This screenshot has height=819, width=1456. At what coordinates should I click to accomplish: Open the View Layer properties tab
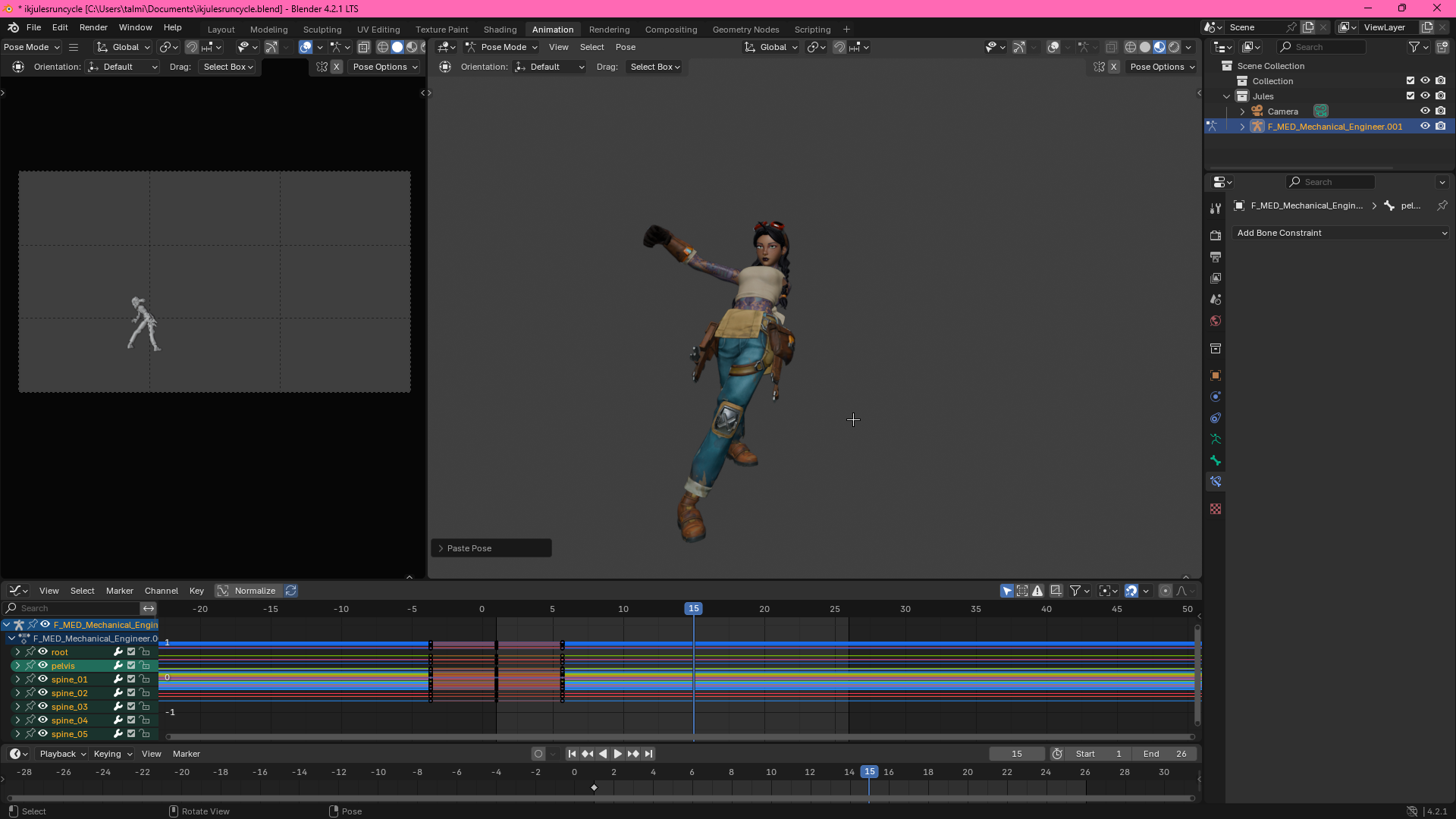coord(1216,278)
